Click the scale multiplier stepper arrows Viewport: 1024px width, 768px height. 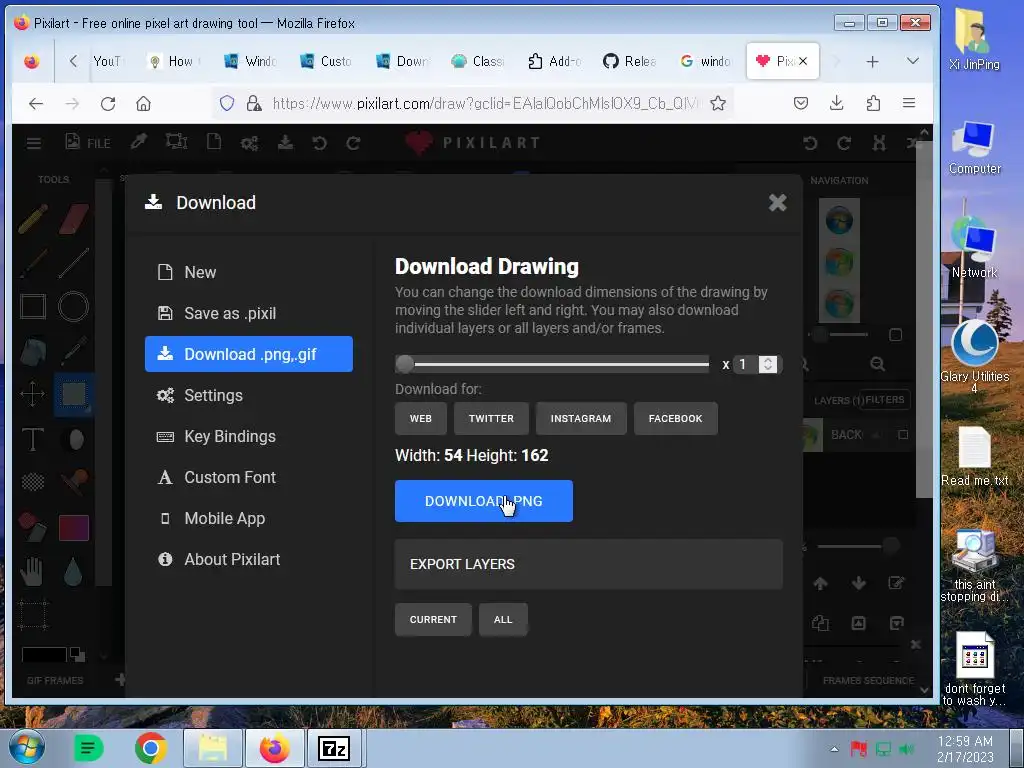point(768,364)
